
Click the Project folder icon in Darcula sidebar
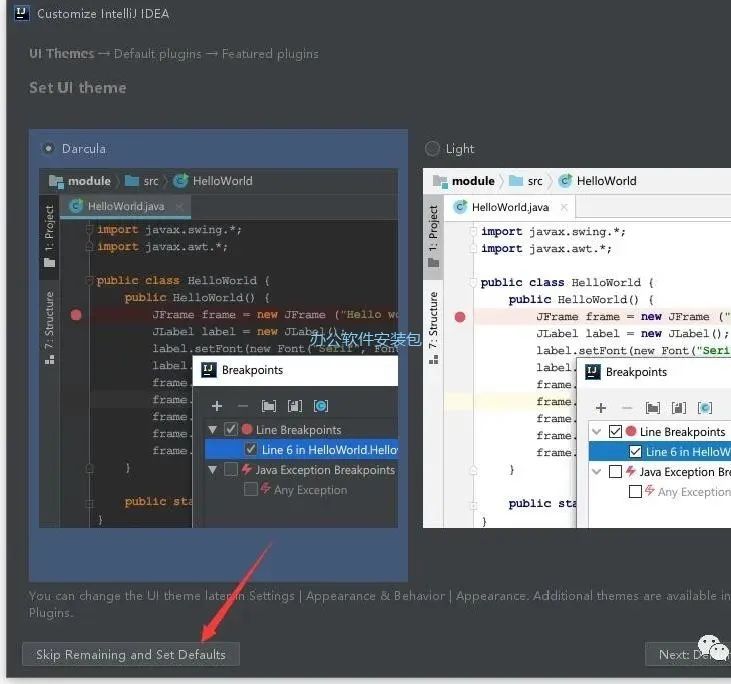[x=49, y=262]
